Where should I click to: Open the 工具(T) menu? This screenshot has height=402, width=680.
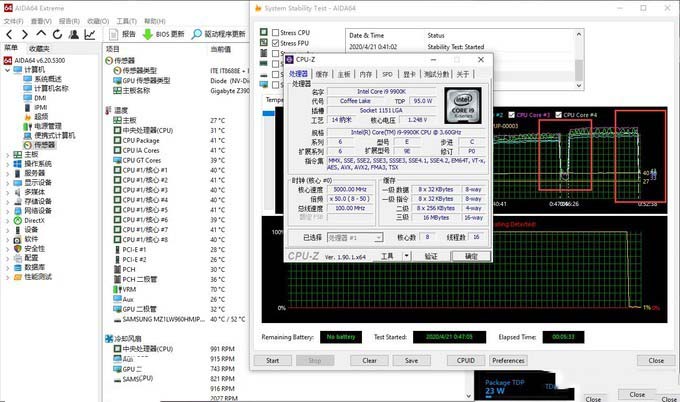click(126, 21)
